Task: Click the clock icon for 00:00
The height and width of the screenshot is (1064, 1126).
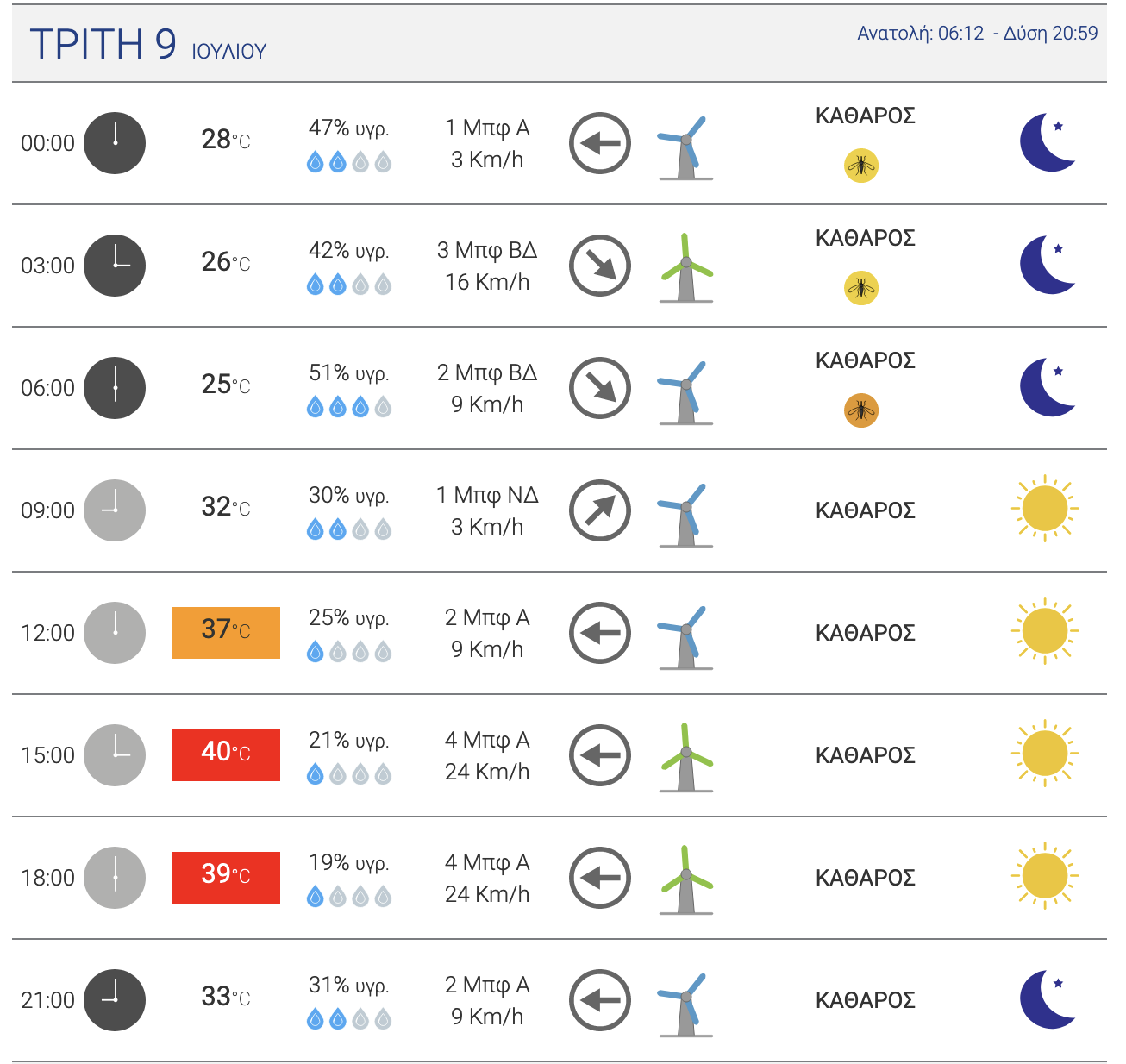Action: (115, 143)
